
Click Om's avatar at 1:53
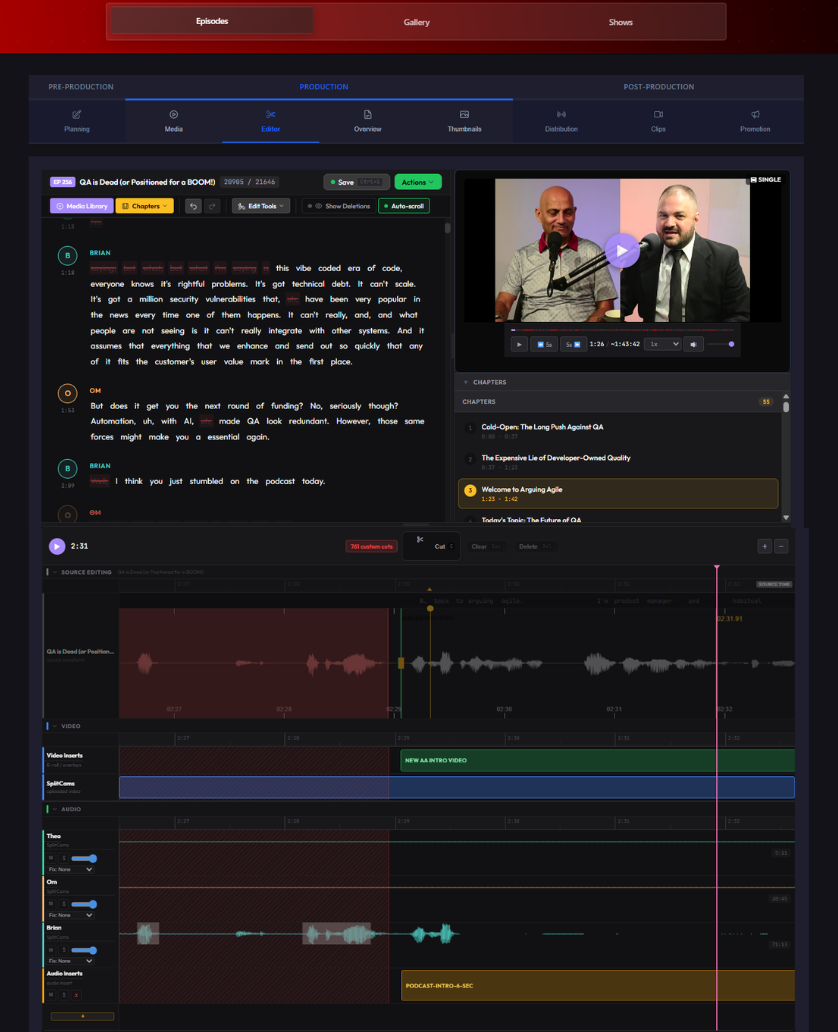[67, 393]
